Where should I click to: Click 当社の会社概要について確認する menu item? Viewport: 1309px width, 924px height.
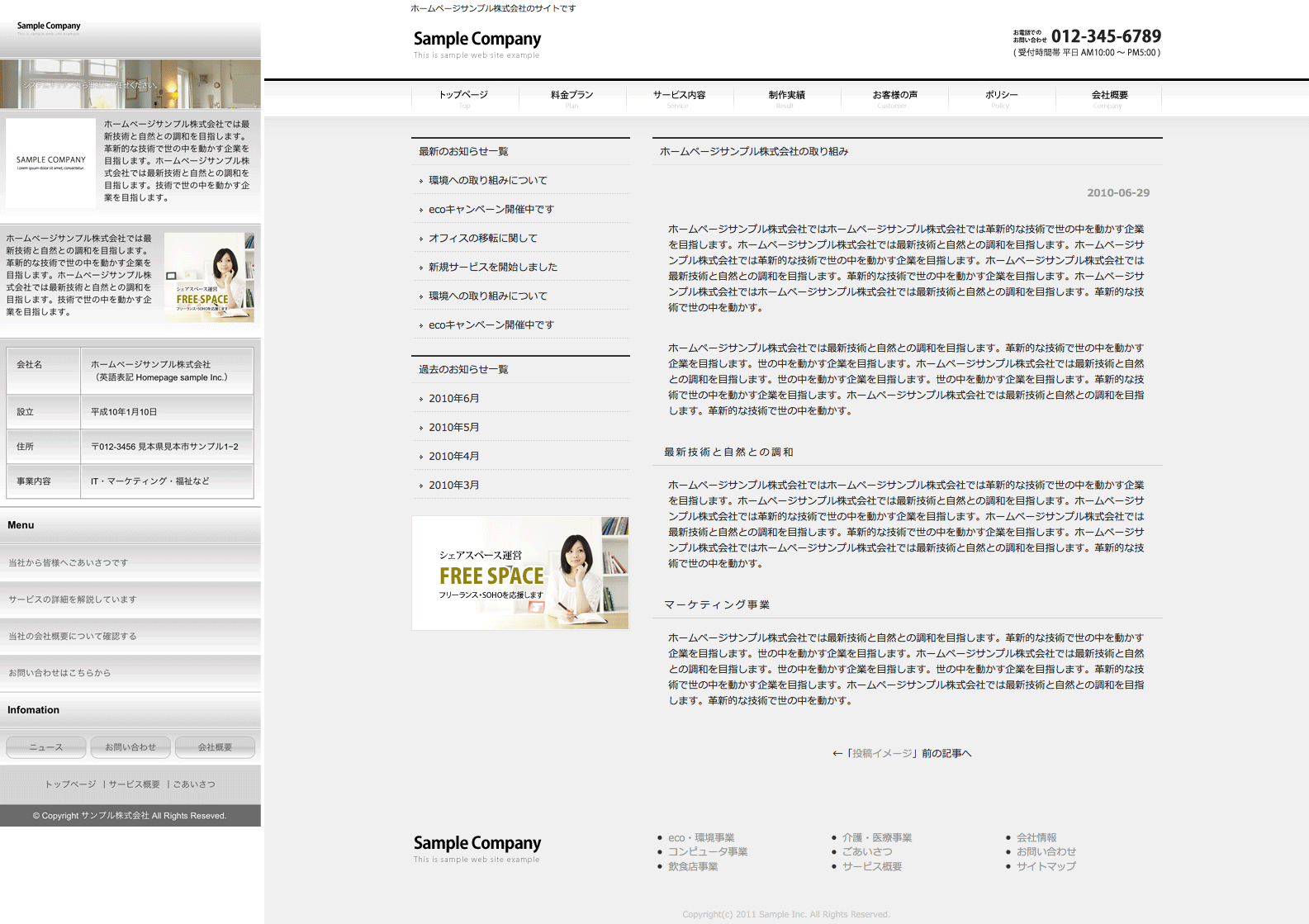(73, 637)
